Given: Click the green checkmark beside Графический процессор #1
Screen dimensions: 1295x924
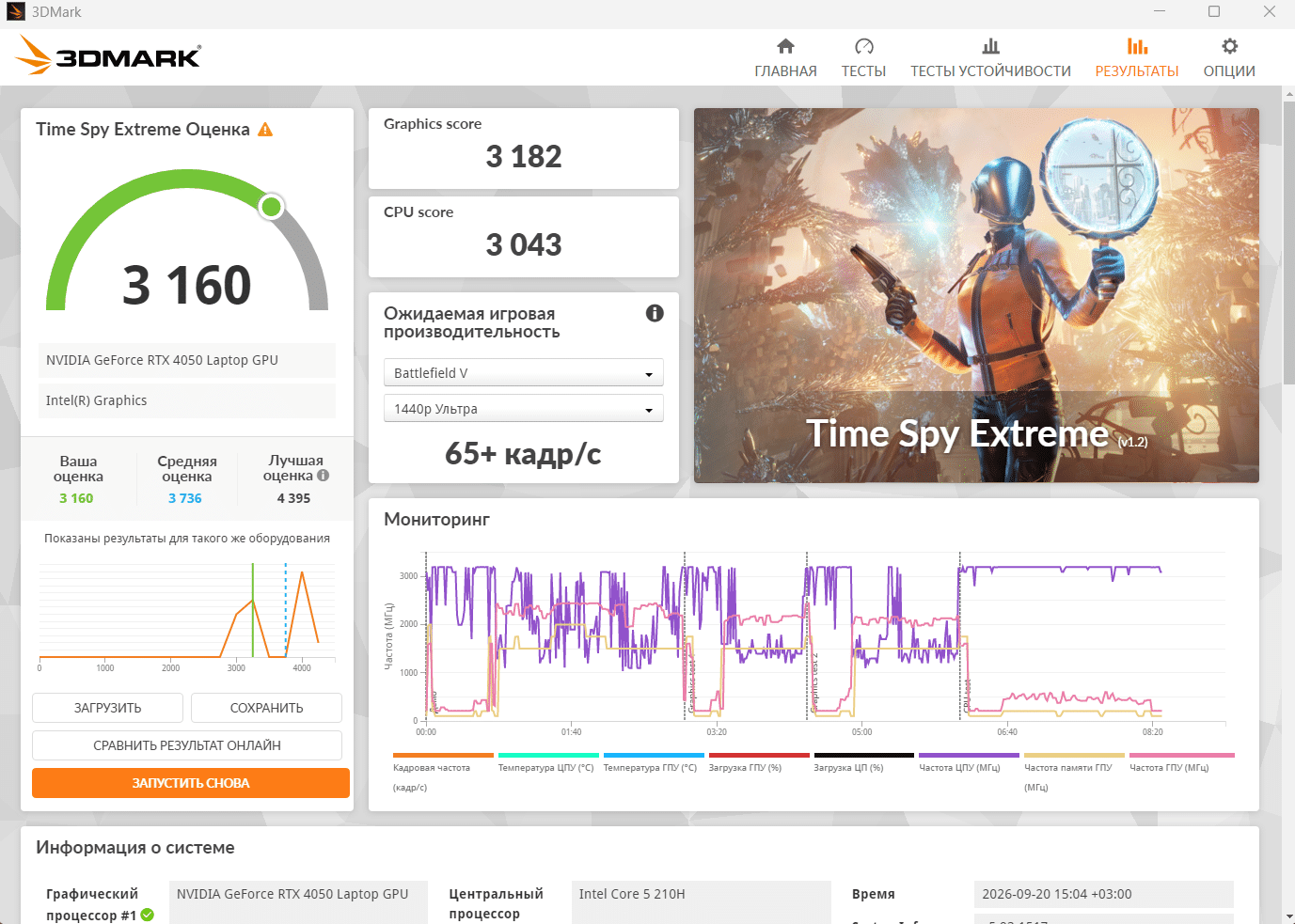Looking at the screenshot, I should click(x=148, y=915).
